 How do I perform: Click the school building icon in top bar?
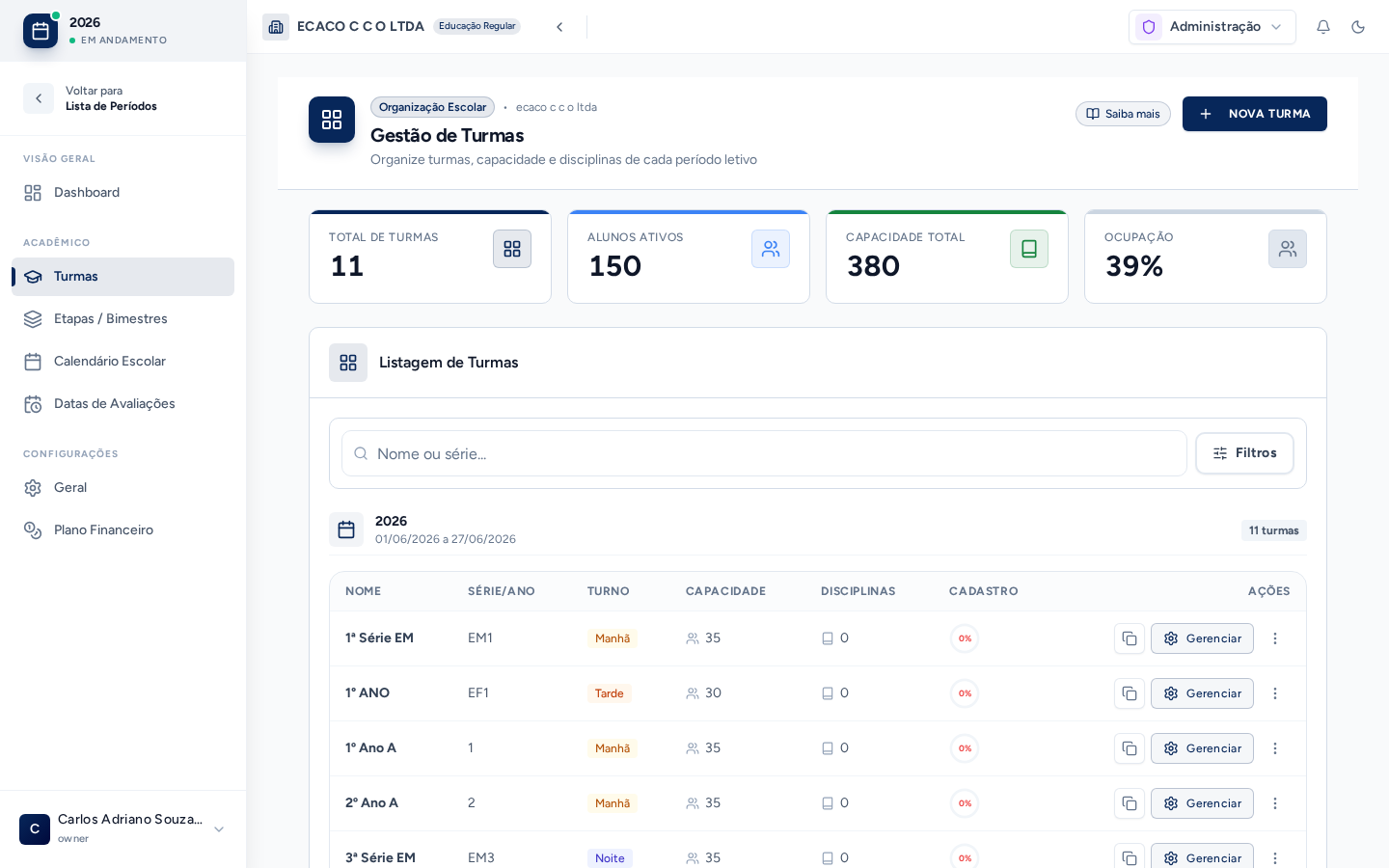[276, 27]
